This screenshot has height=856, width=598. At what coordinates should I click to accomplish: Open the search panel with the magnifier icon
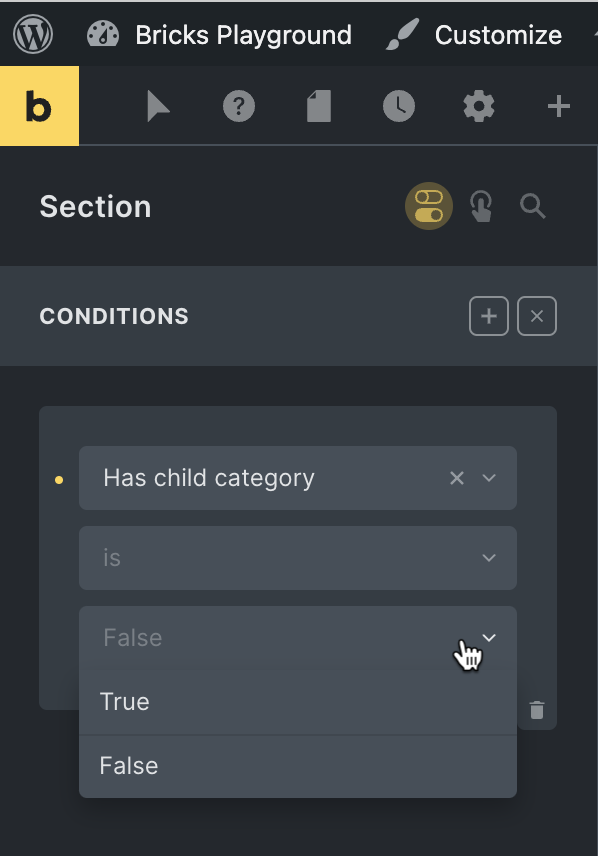click(532, 206)
